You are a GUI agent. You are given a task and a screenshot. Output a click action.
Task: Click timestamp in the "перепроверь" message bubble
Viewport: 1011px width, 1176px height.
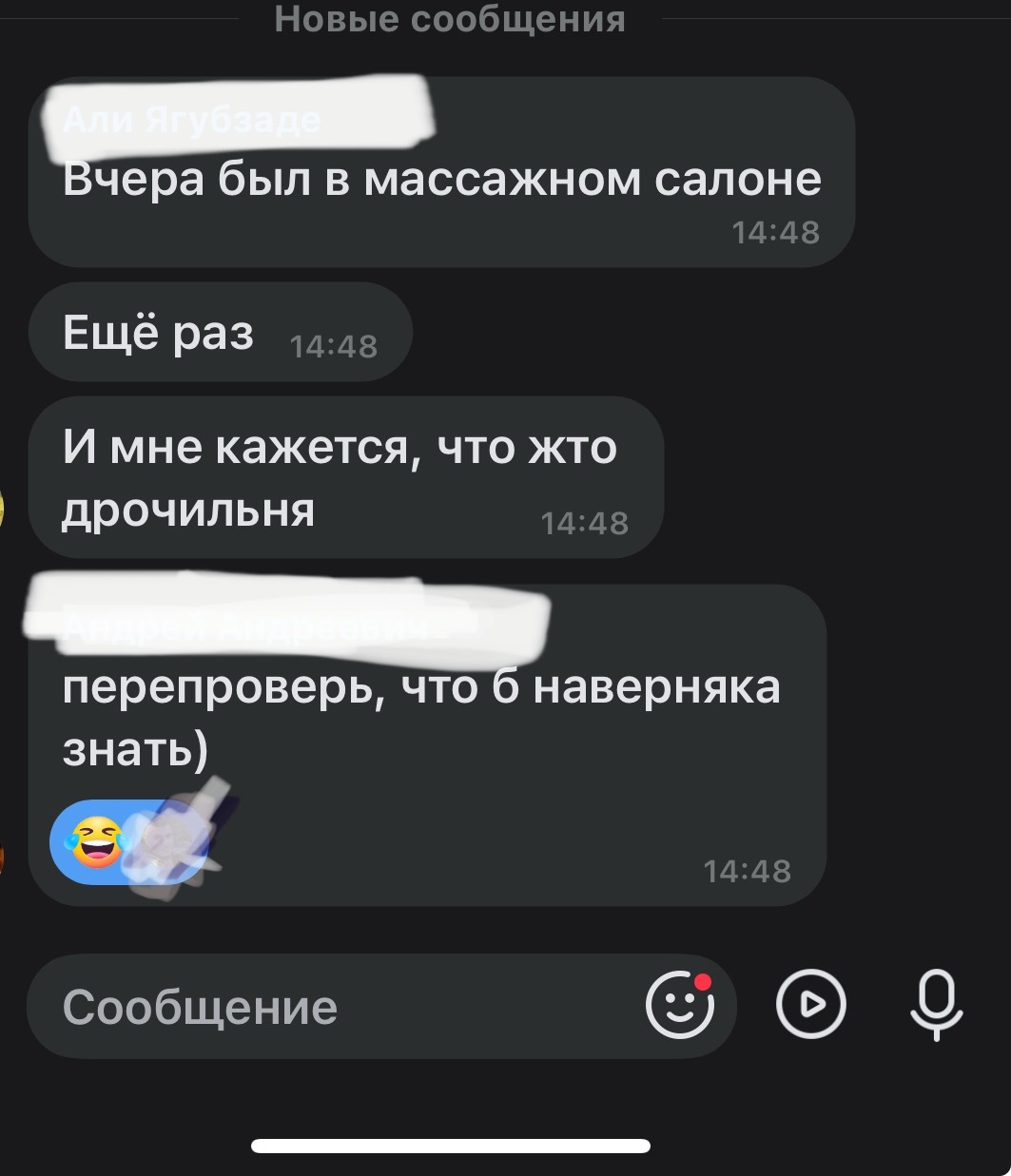(747, 870)
